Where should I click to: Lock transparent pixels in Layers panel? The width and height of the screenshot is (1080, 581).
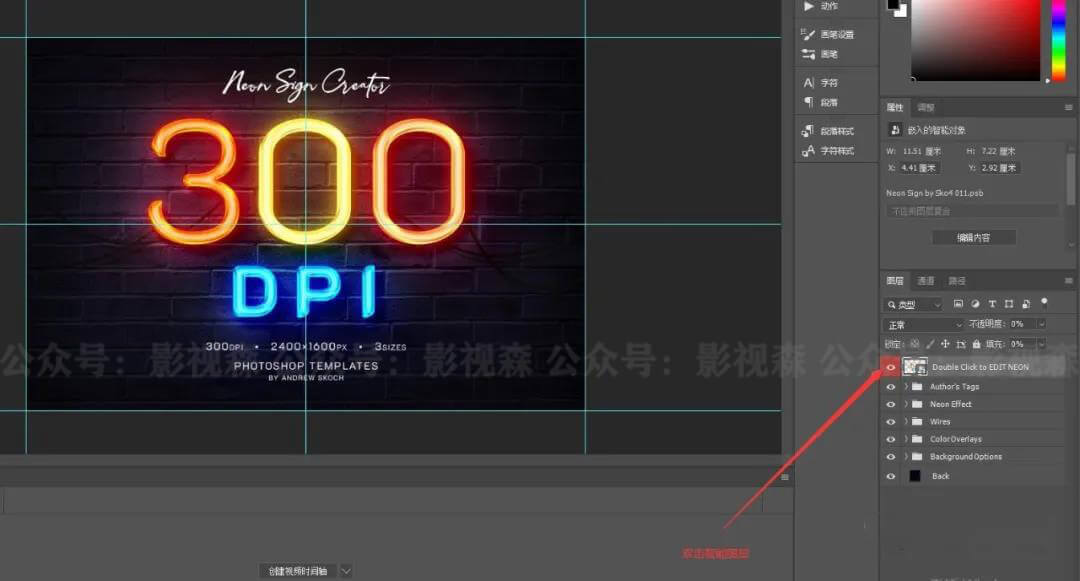pos(915,344)
